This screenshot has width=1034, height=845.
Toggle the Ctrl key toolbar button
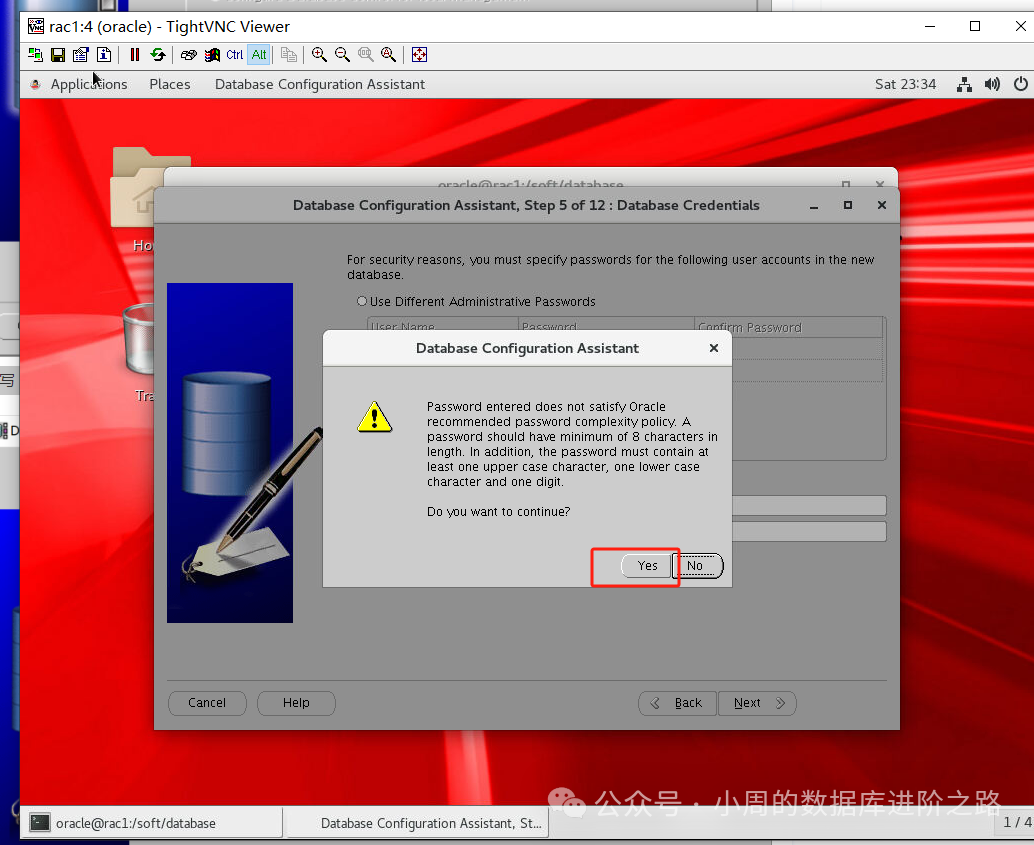coord(235,55)
